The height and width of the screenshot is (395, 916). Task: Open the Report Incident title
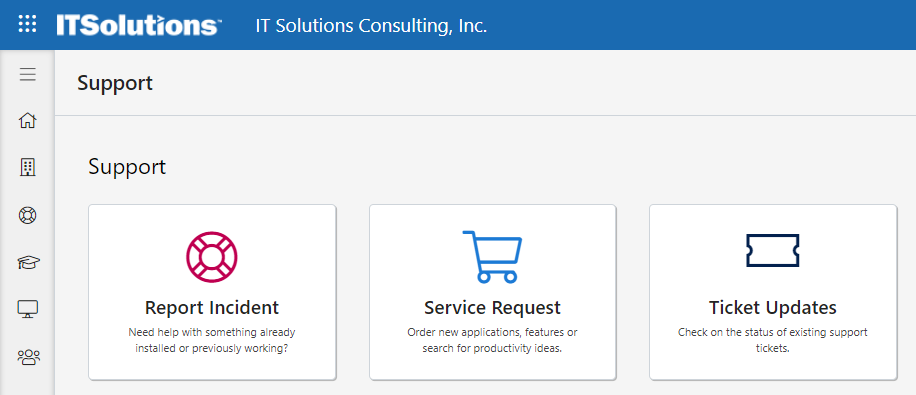pyautogui.click(x=212, y=307)
